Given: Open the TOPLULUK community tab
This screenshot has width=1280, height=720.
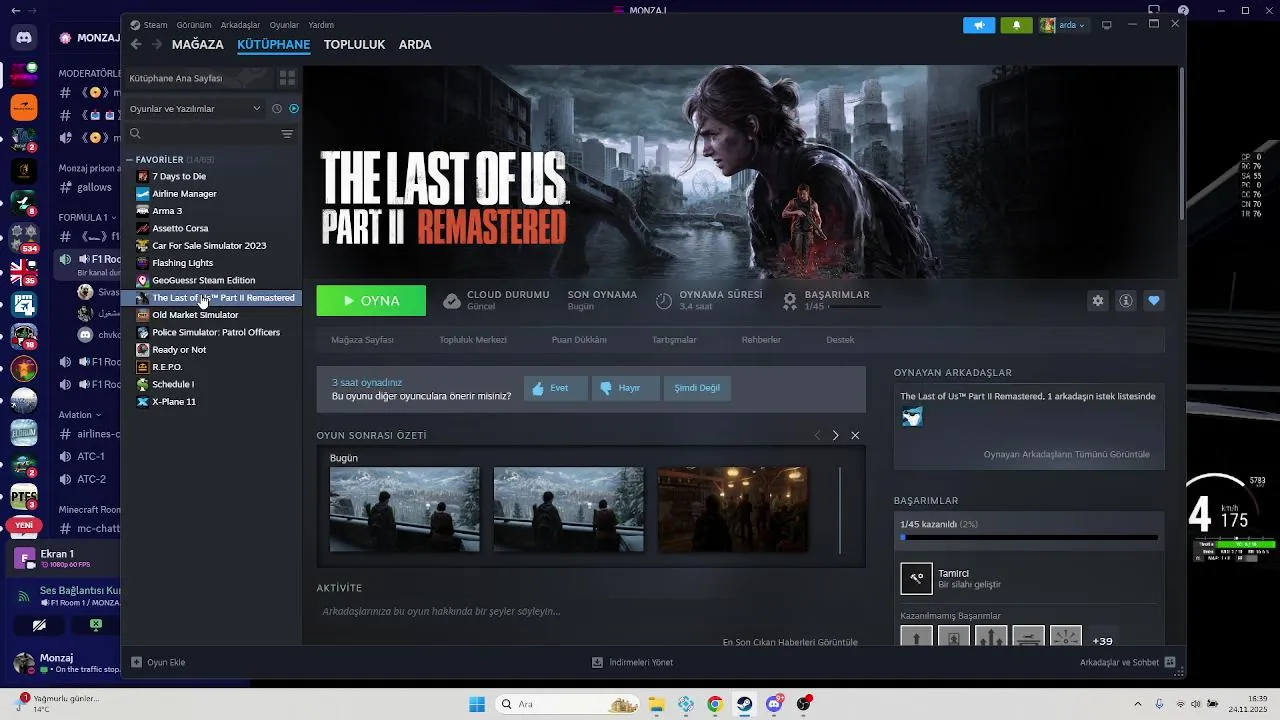Looking at the screenshot, I should (x=354, y=45).
